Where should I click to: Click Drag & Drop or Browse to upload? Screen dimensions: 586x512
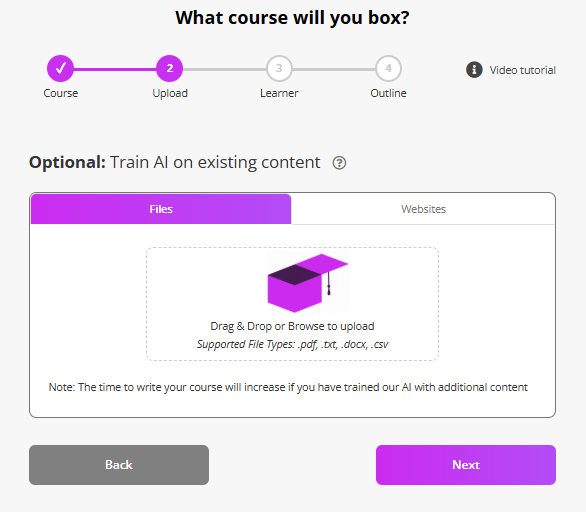pyautogui.click(x=292, y=326)
